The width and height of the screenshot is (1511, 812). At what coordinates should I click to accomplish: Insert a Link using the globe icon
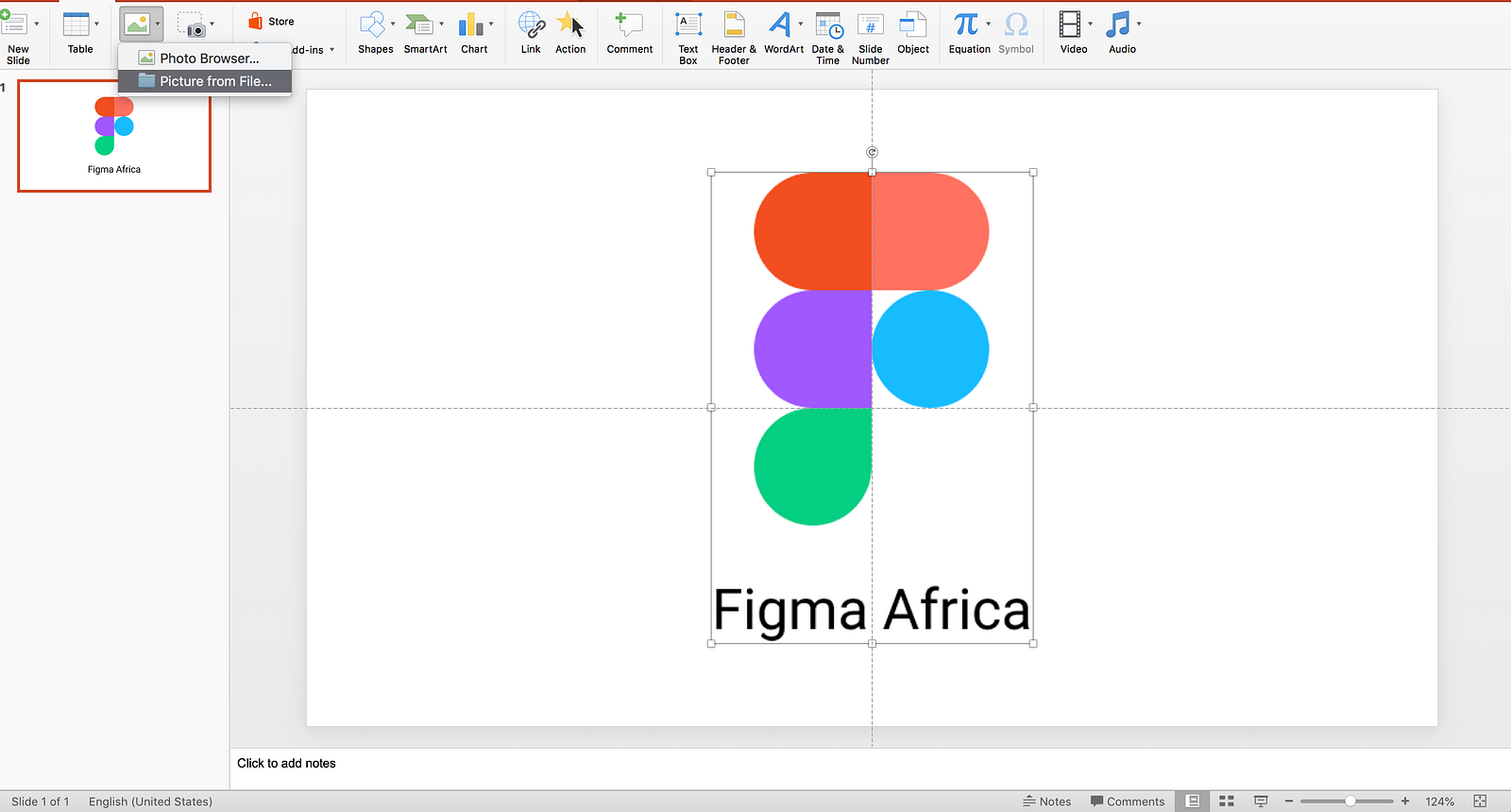click(532, 24)
